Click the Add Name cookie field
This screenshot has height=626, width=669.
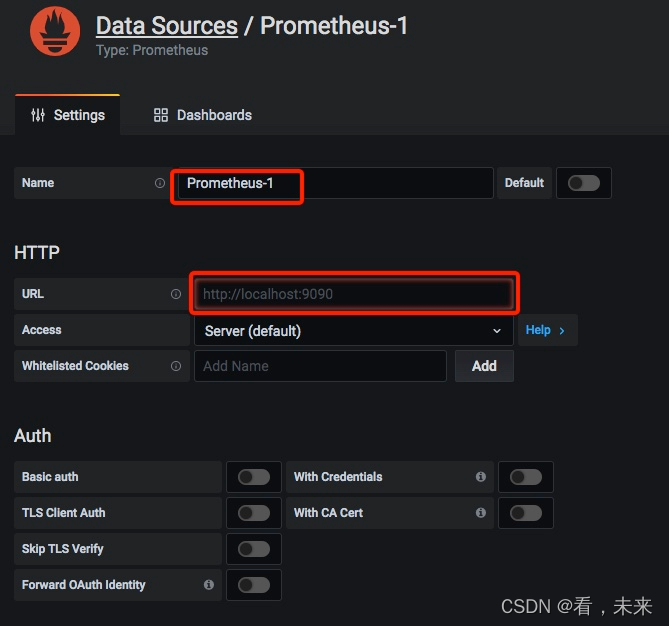(x=320, y=366)
